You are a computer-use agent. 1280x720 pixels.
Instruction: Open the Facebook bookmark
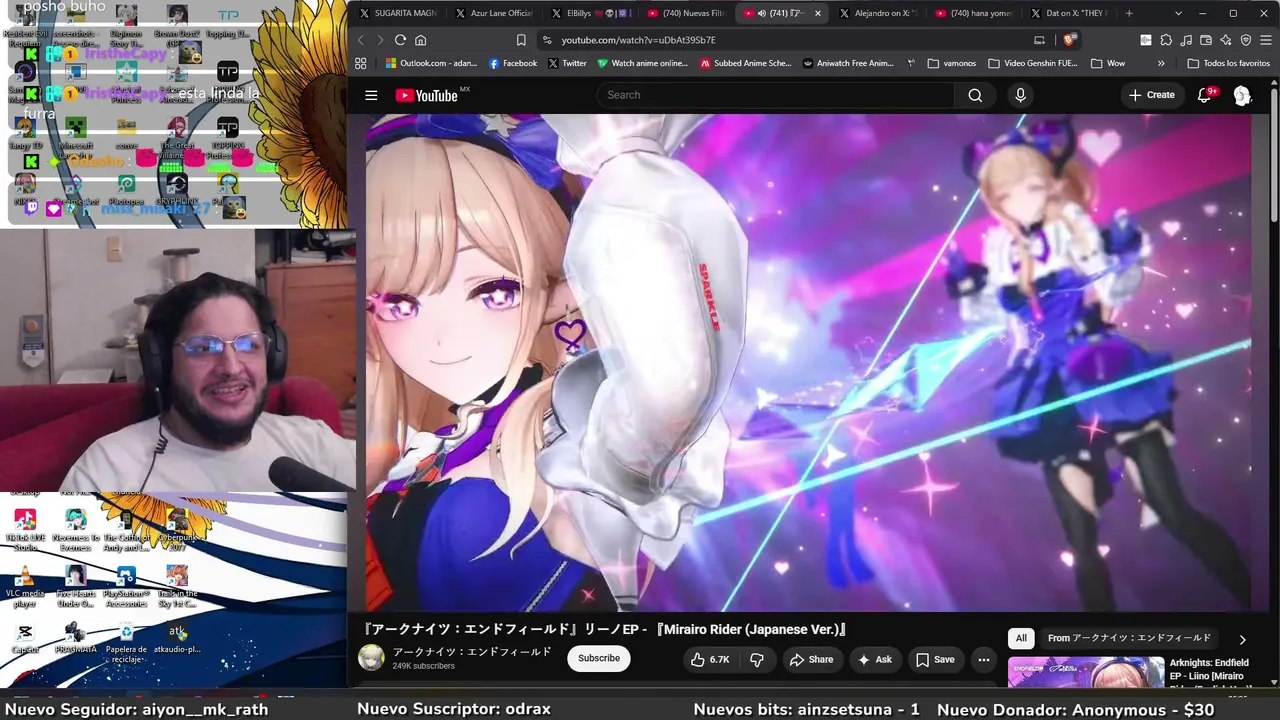pyautogui.click(x=513, y=63)
